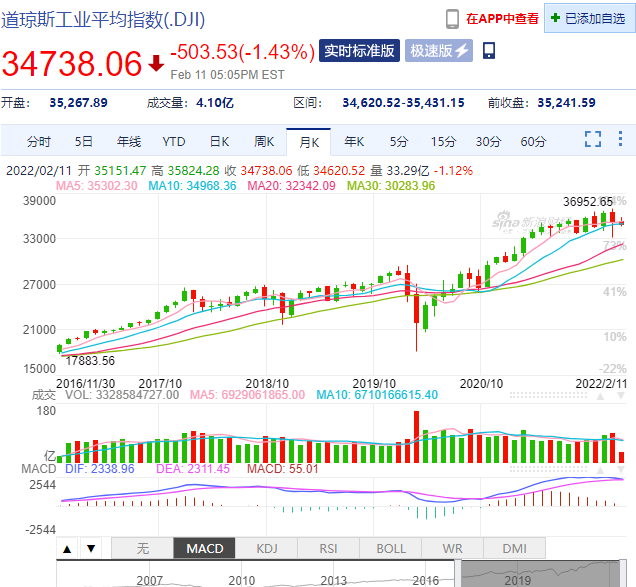
Task: Click the MA10: 34968.36 legend label
Action: pos(192,186)
